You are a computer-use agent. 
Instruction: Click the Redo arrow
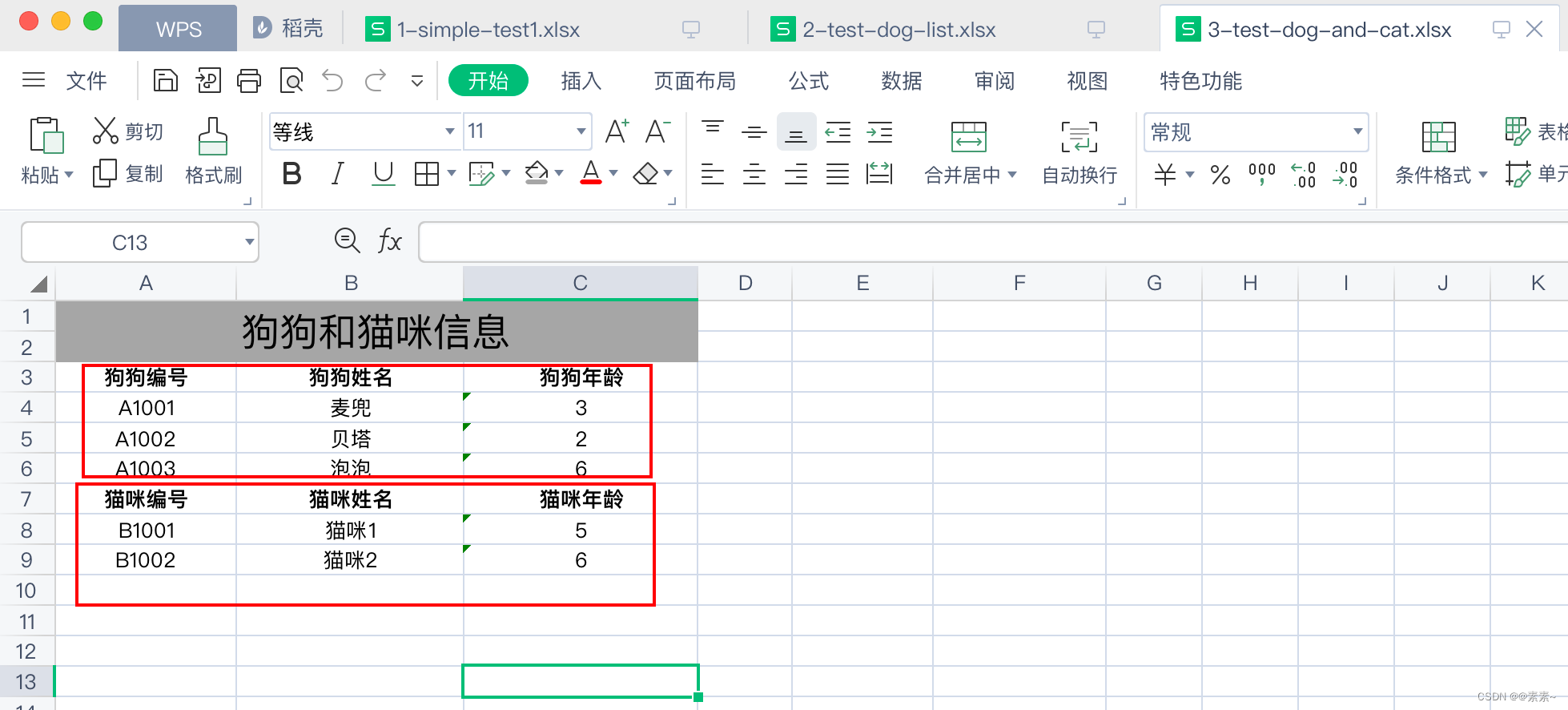[x=376, y=80]
